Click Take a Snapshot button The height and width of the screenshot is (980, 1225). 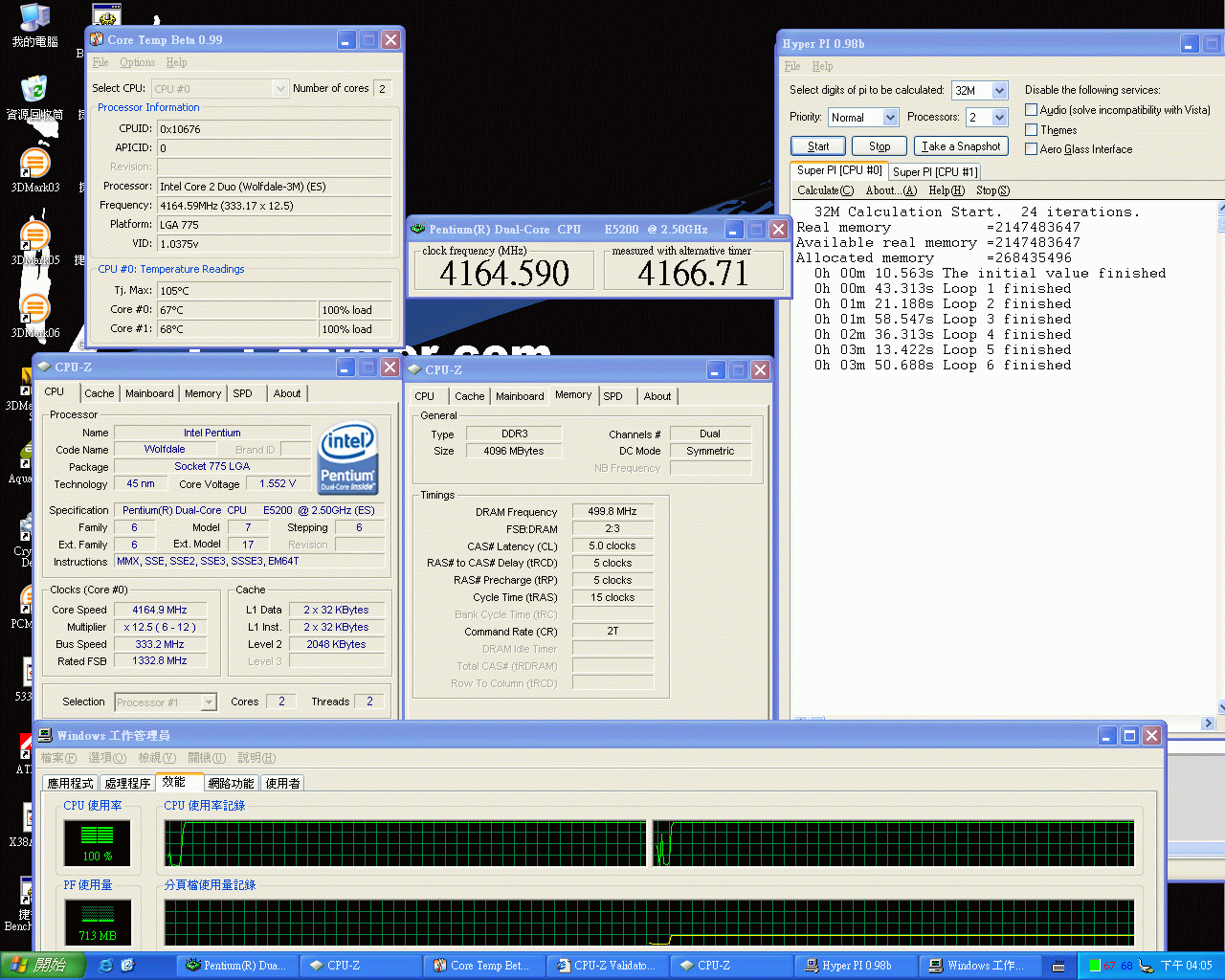(x=961, y=146)
